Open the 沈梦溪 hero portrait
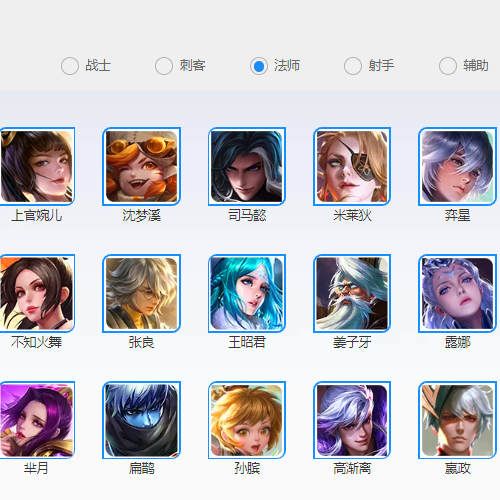 [x=142, y=166]
